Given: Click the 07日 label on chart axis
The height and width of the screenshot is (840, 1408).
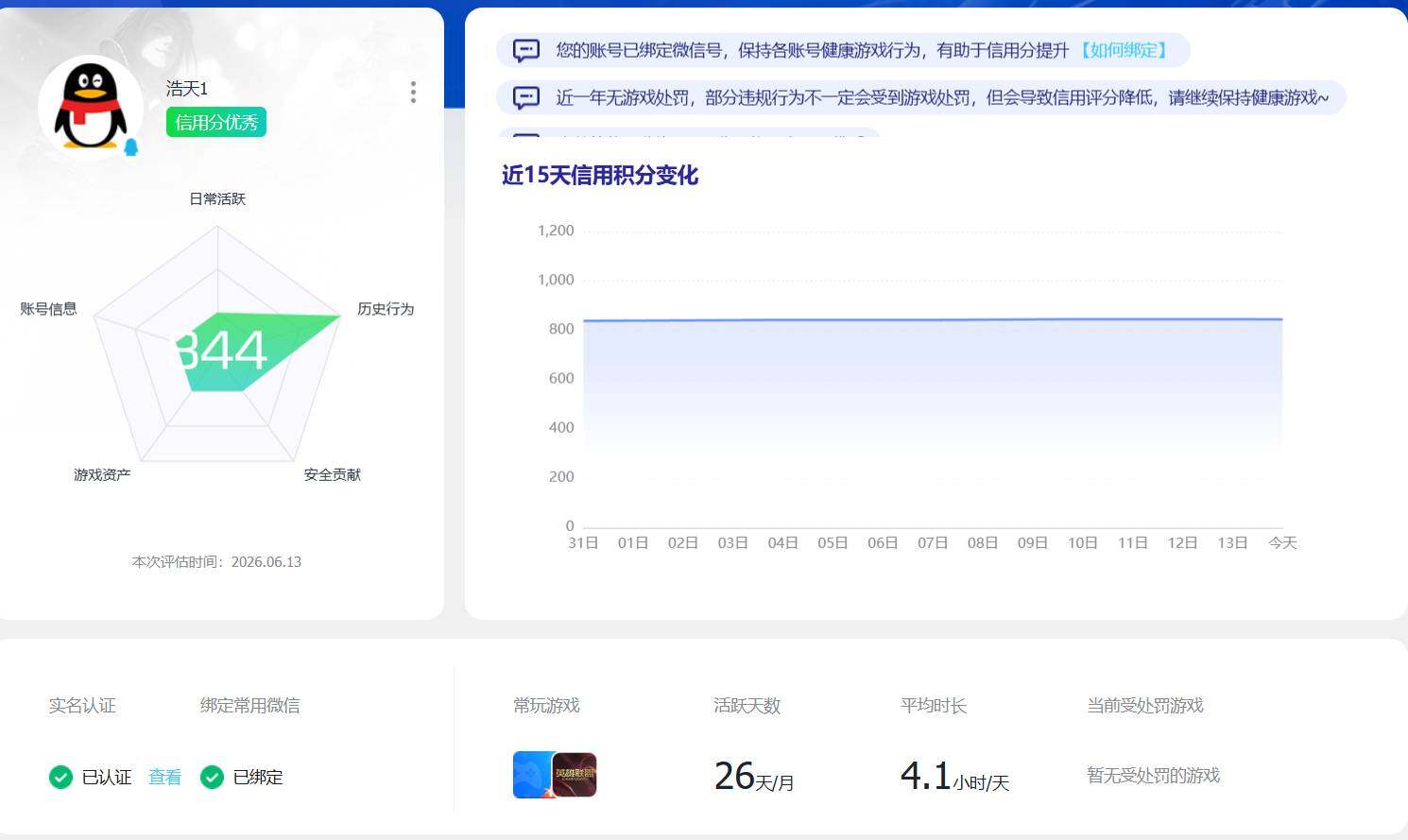Looking at the screenshot, I should tap(933, 542).
